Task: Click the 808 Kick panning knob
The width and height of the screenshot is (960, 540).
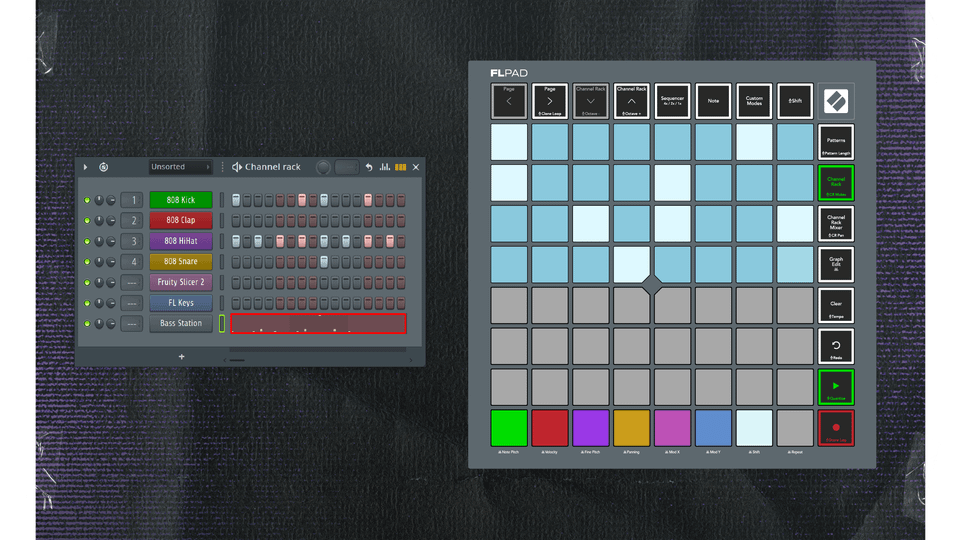Action: (x=99, y=200)
